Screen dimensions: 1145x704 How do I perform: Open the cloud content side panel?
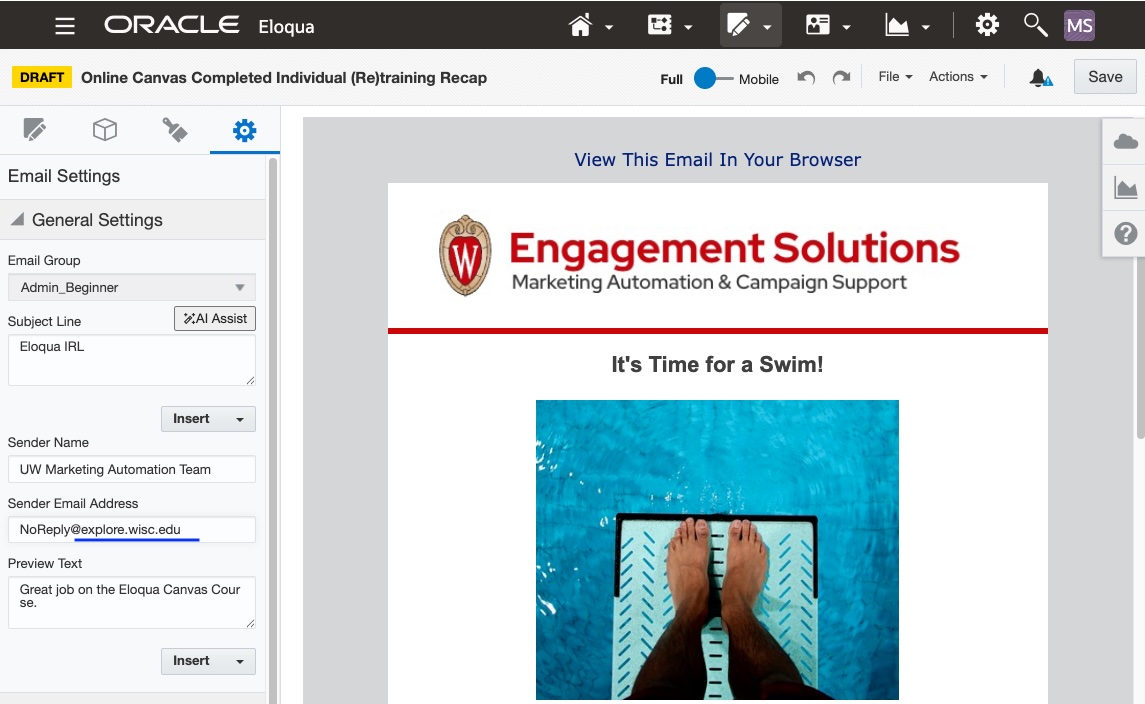[1125, 142]
